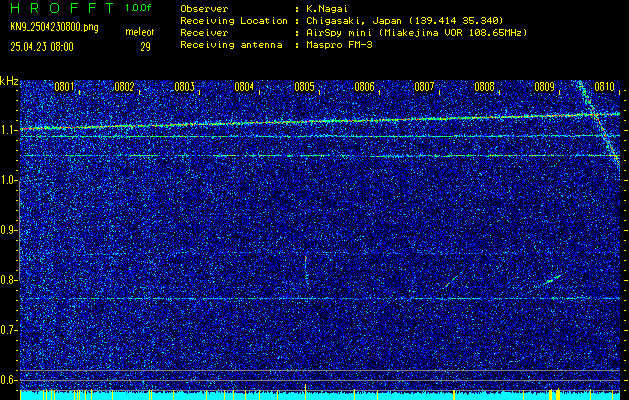Viewport: 629px width, 400px height.
Task: Click the 0806 time marker
Action: (x=364, y=87)
